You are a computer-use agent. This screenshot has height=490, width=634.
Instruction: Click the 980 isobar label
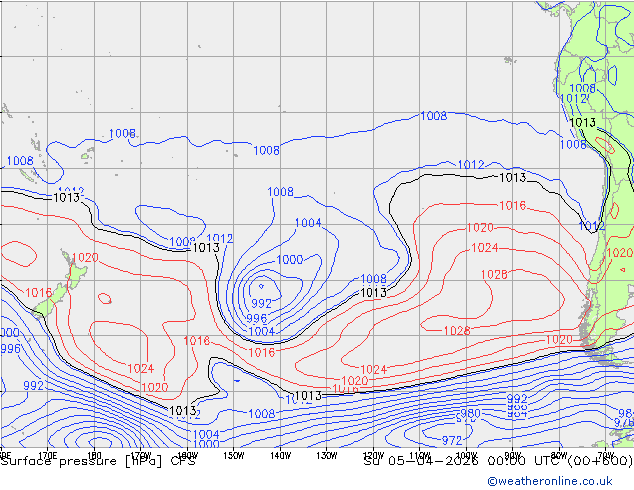tap(470, 413)
